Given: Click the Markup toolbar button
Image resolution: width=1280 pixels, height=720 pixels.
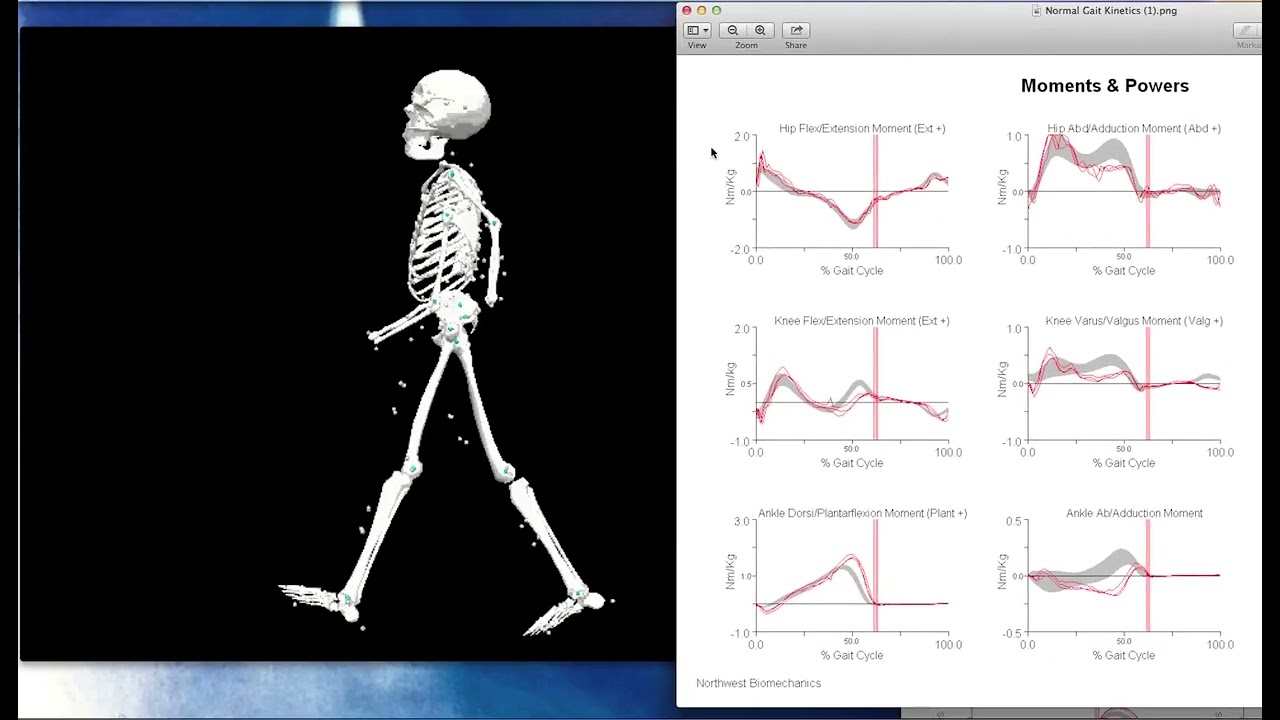Looking at the screenshot, I should [x=1247, y=31].
